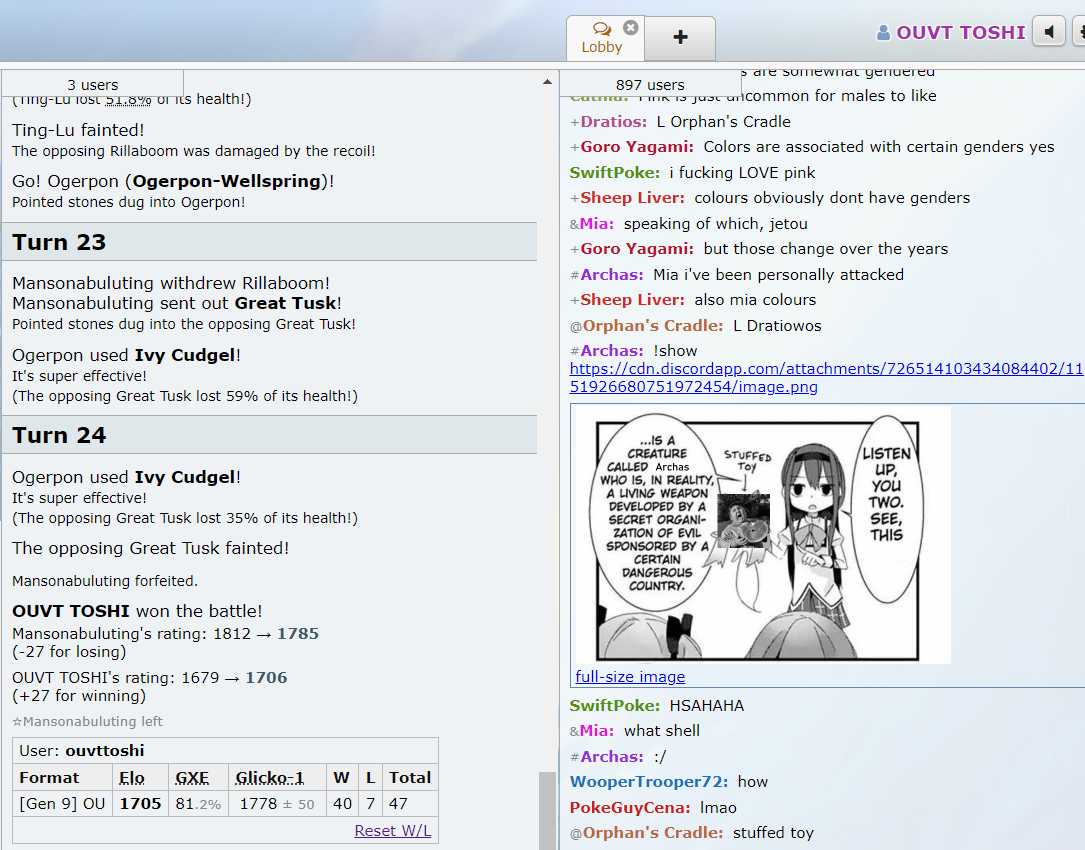Click the Sheep Liver name on the "also mia colours" message
This screenshot has height=850, width=1085.
coord(632,300)
